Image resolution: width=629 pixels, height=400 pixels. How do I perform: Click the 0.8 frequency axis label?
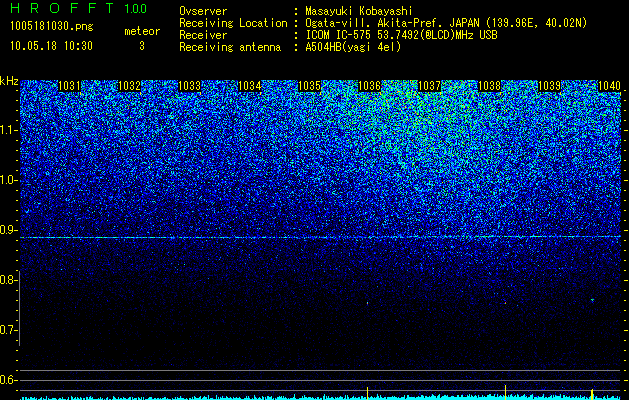pyautogui.click(x=8, y=280)
